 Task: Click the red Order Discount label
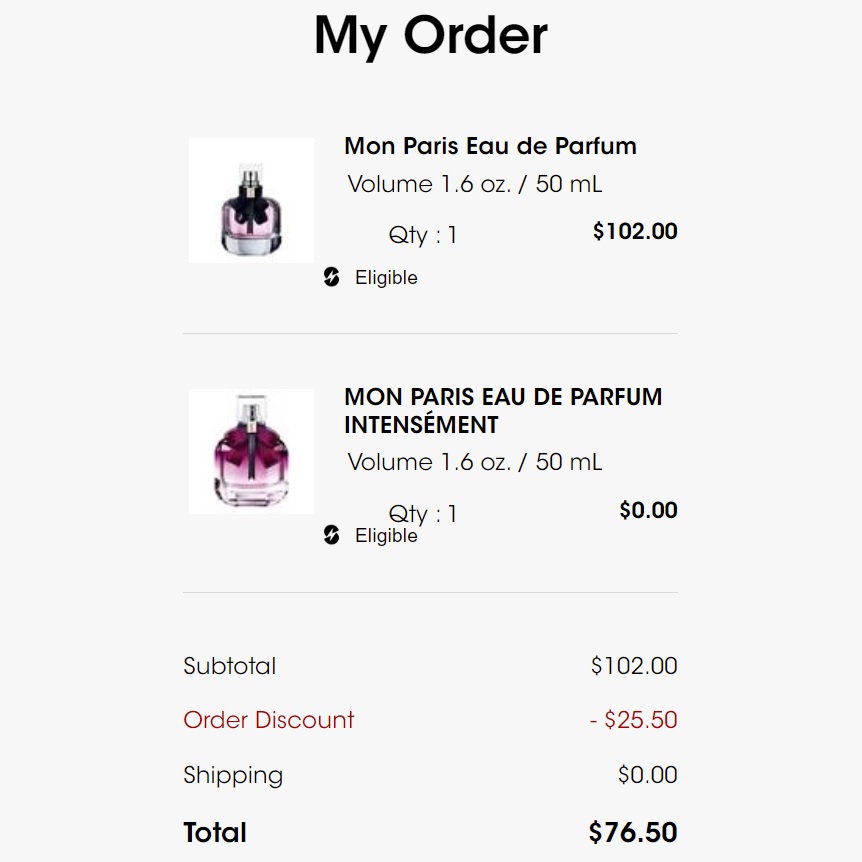(269, 720)
